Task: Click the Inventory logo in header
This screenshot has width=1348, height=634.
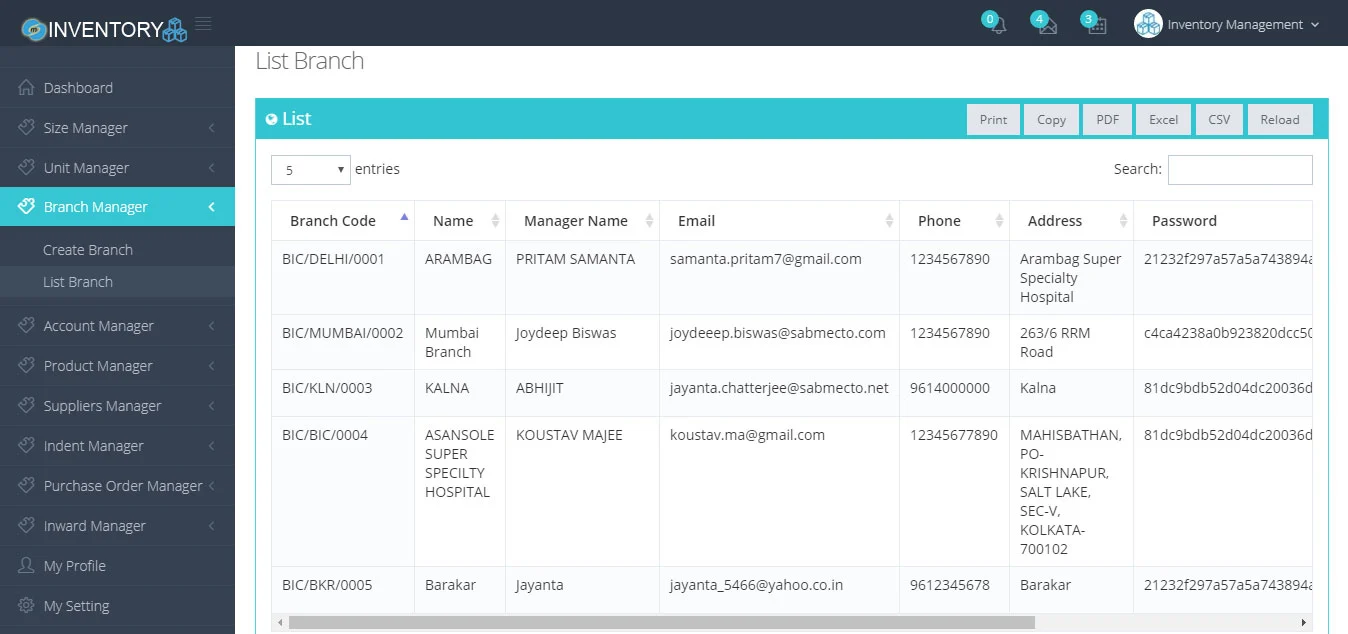Action: (x=104, y=28)
